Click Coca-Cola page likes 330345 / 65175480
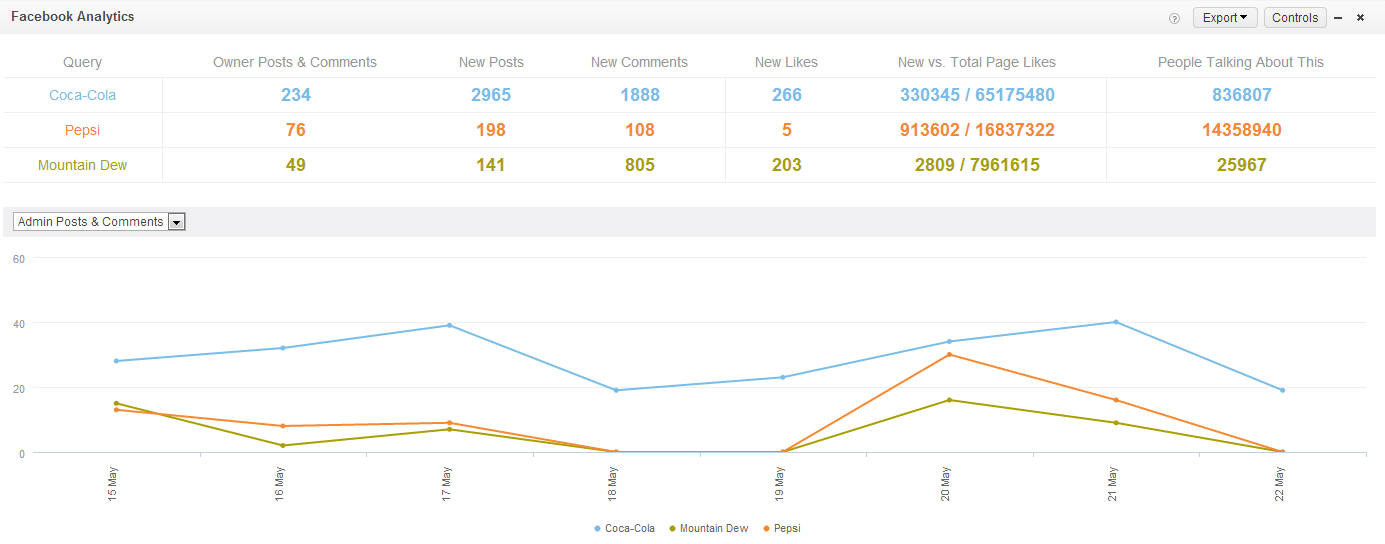Viewport: 1385px width, 544px height. [x=977, y=95]
